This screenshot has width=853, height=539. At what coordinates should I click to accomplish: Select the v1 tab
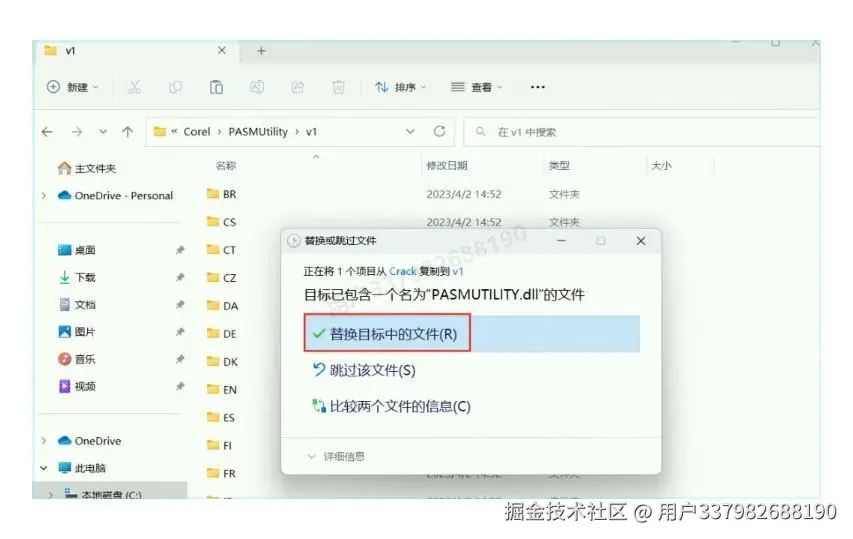pyautogui.click(x=136, y=51)
